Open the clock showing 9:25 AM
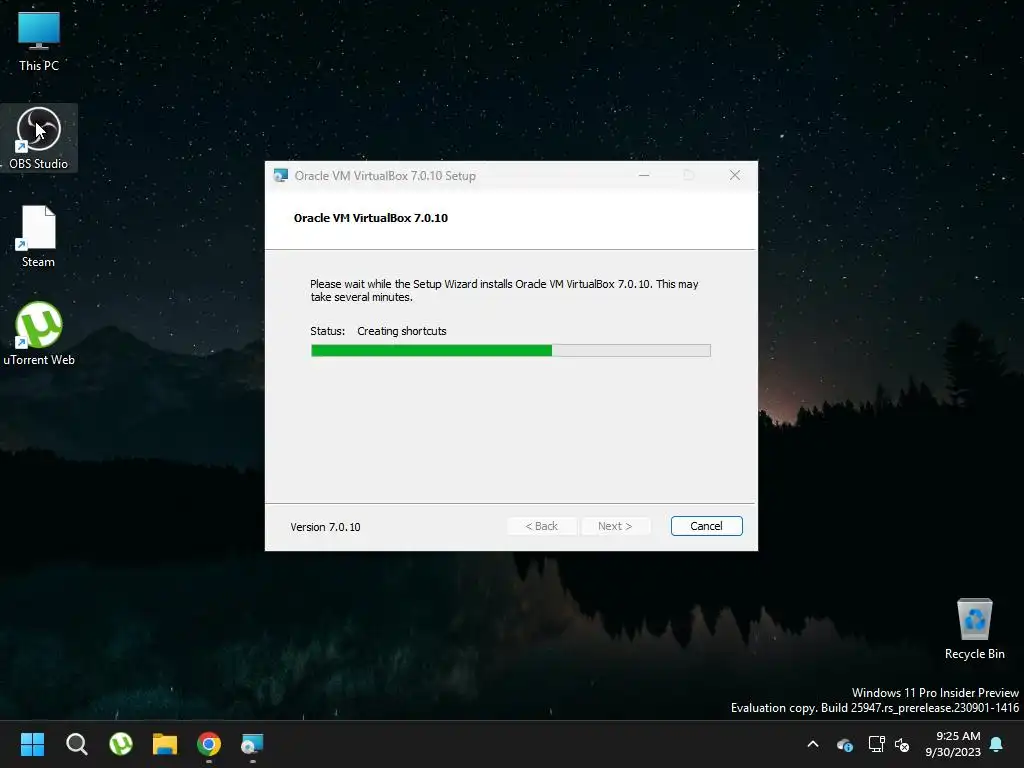The width and height of the screenshot is (1024, 768). [x=953, y=744]
